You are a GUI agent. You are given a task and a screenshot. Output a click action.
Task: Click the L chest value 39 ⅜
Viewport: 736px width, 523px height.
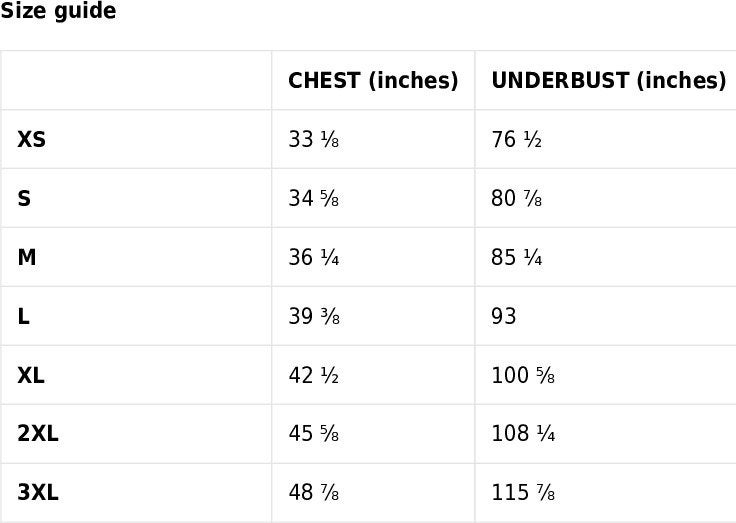click(x=314, y=316)
